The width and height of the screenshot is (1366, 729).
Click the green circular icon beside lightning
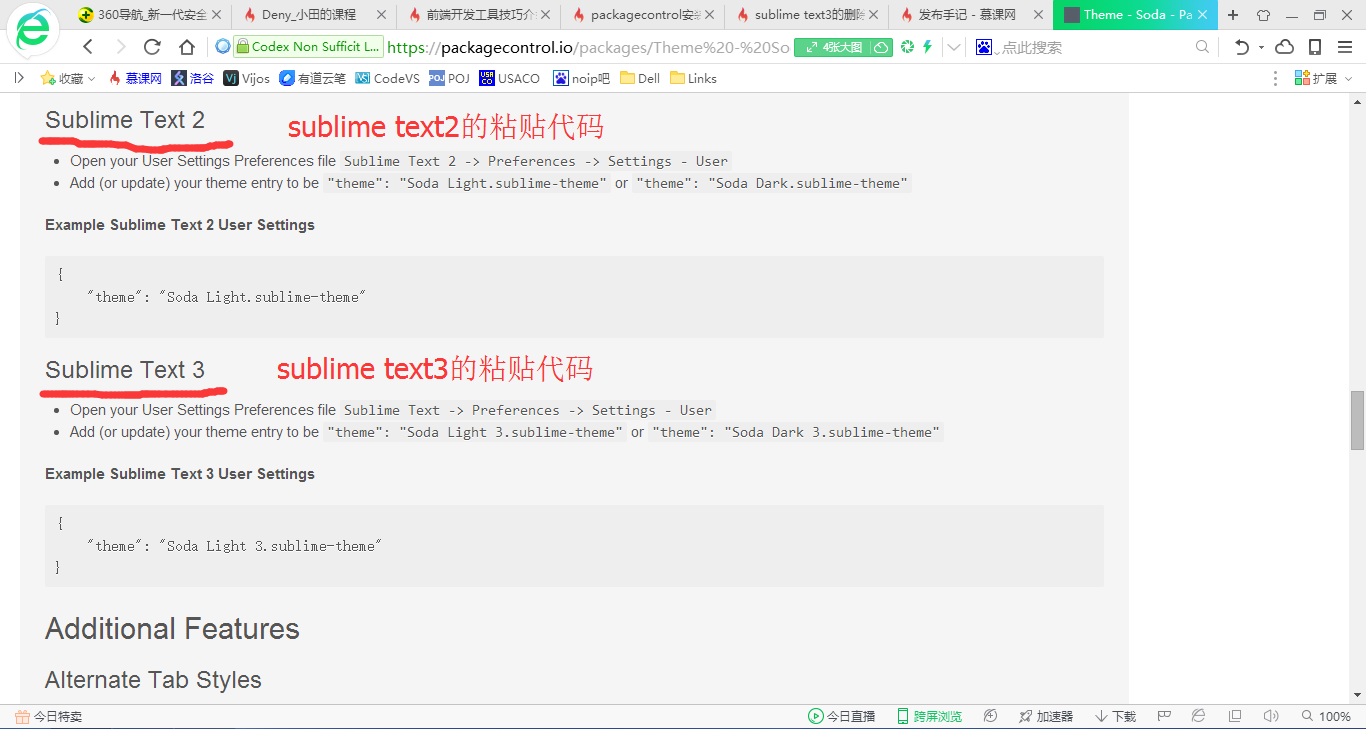point(908,47)
